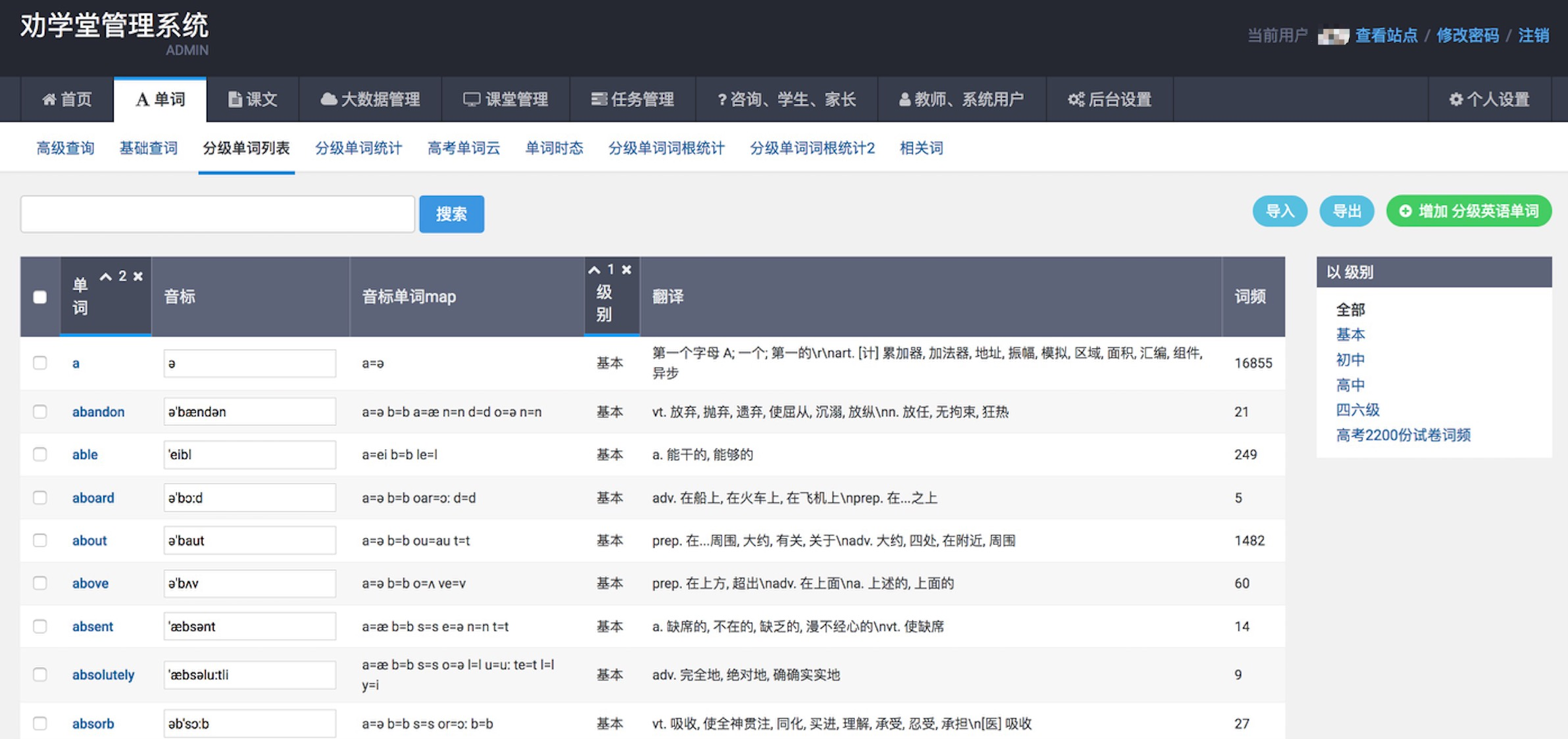This screenshot has height=739, width=1568.
Task: Open 高考单词云 sub-tab
Action: [464, 148]
